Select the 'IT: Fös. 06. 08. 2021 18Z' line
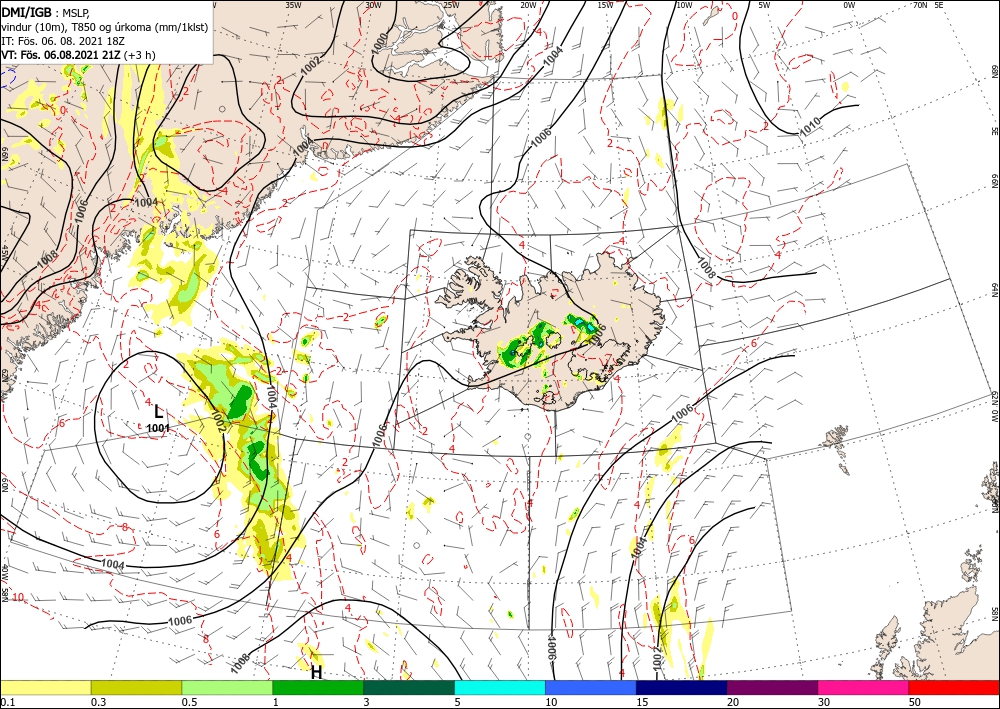The height and width of the screenshot is (709, 1000). click(62, 41)
